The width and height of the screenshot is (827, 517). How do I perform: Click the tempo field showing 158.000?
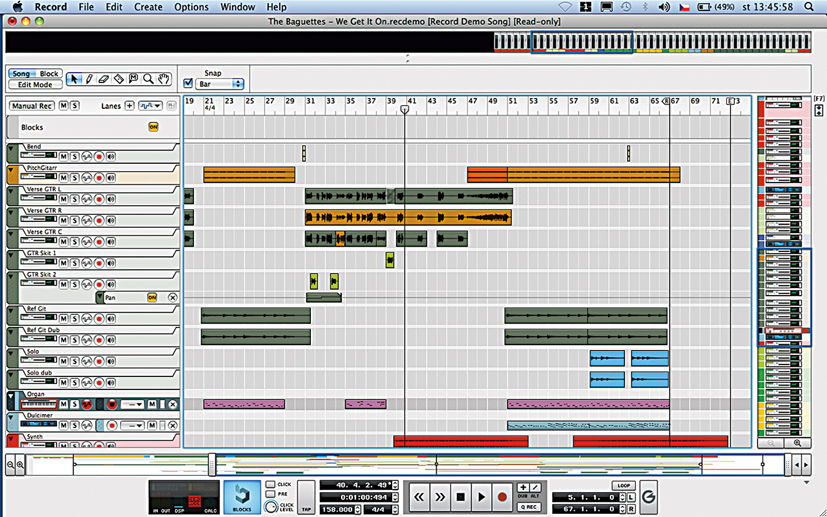tap(337, 510)
